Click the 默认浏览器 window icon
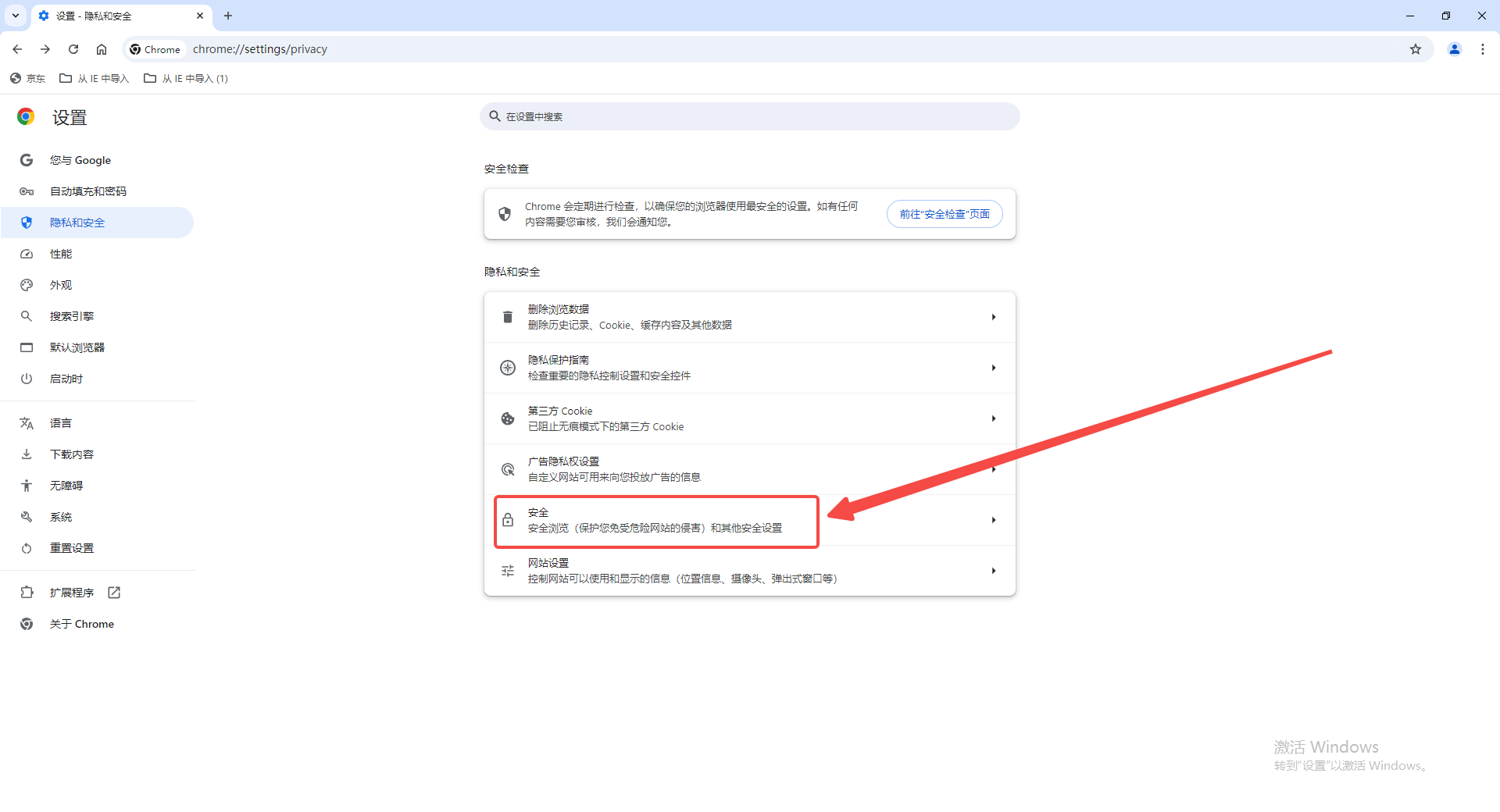The image size is (1500, 812). [27, 347]
